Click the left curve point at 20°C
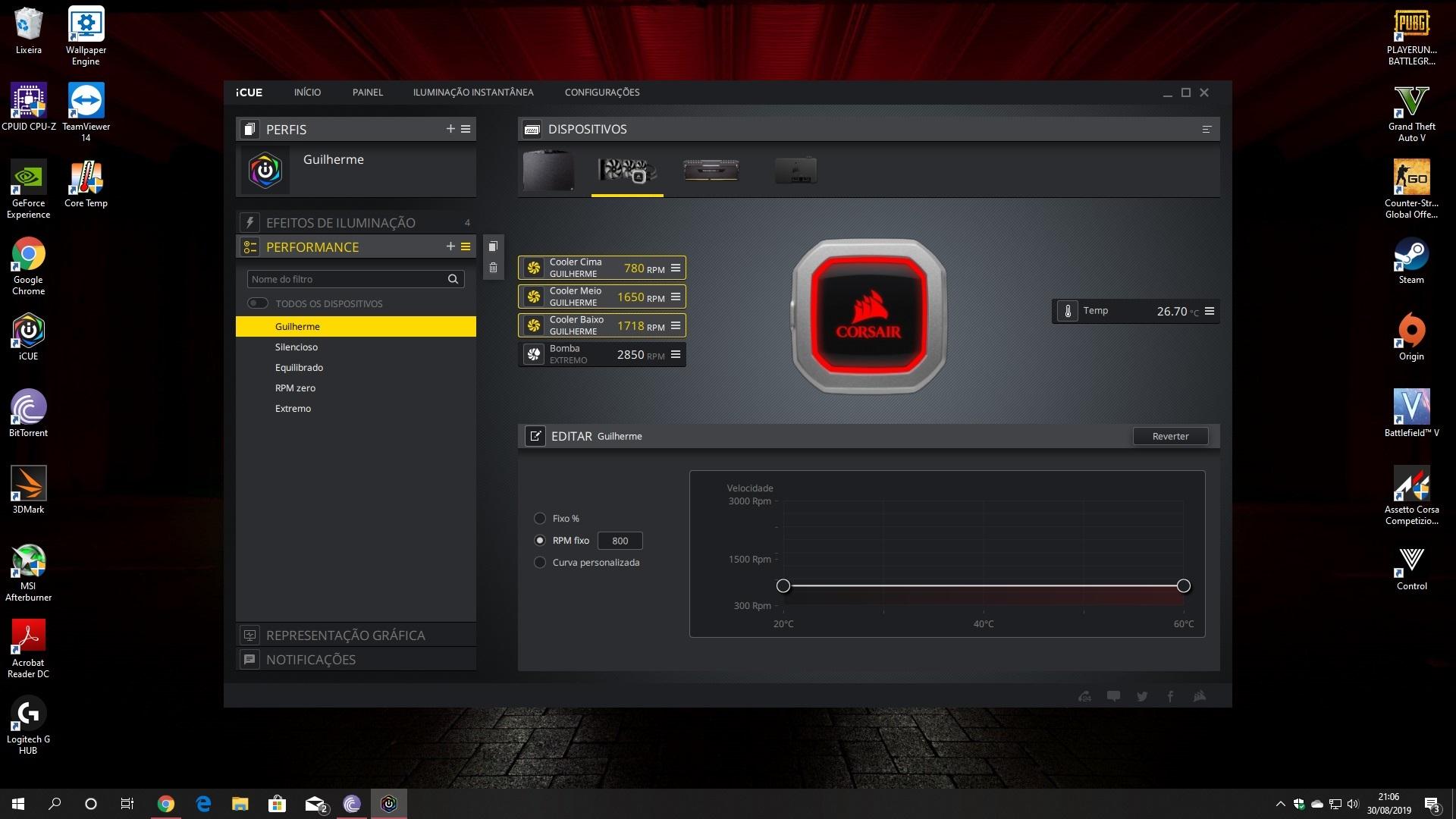Viewport: 1456px width, 819px height. pyautogui.click(x=783, y=585)
